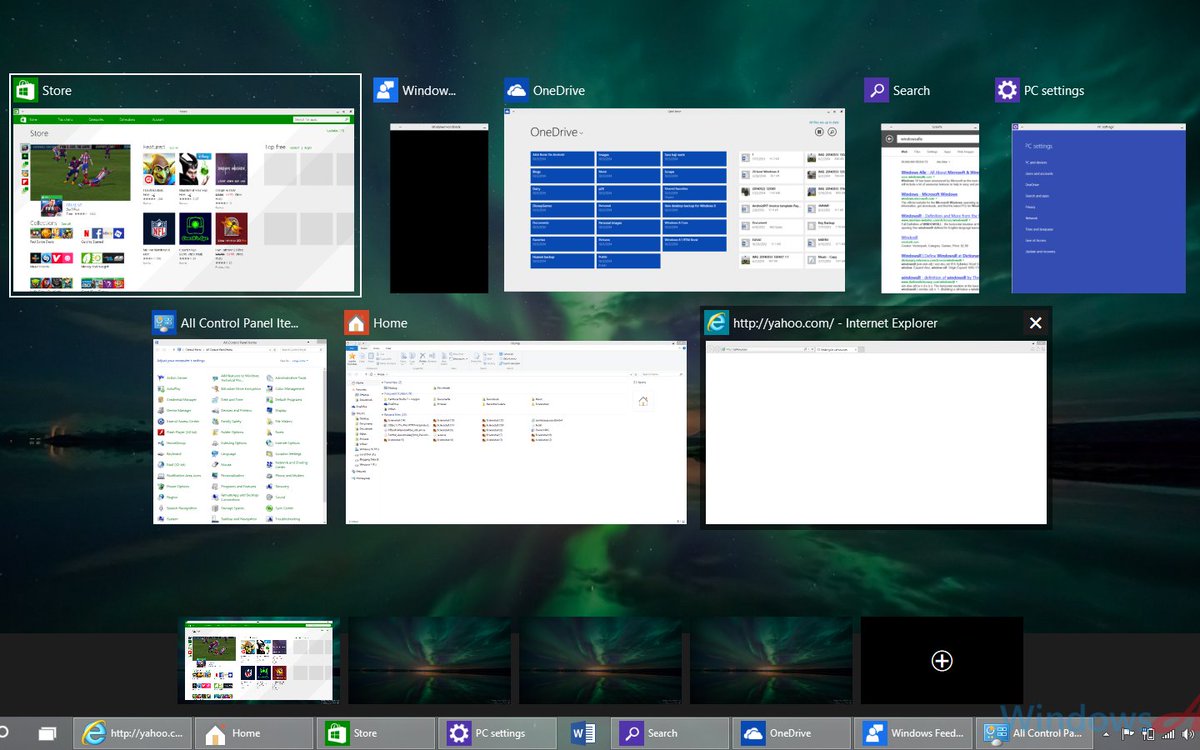Click the "Window..." title text in Task View
This screenshot has width=1200, height=750.
point(429,90)
